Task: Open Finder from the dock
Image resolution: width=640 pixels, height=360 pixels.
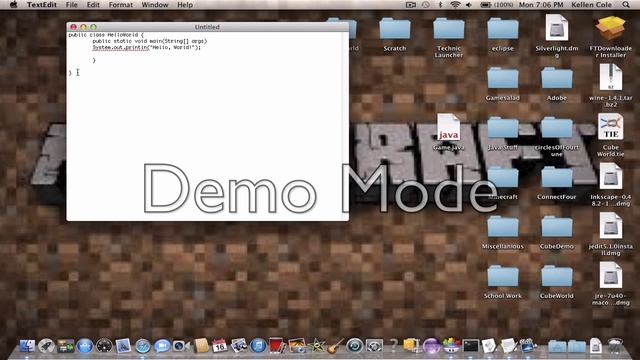Action: coord(27,346)
